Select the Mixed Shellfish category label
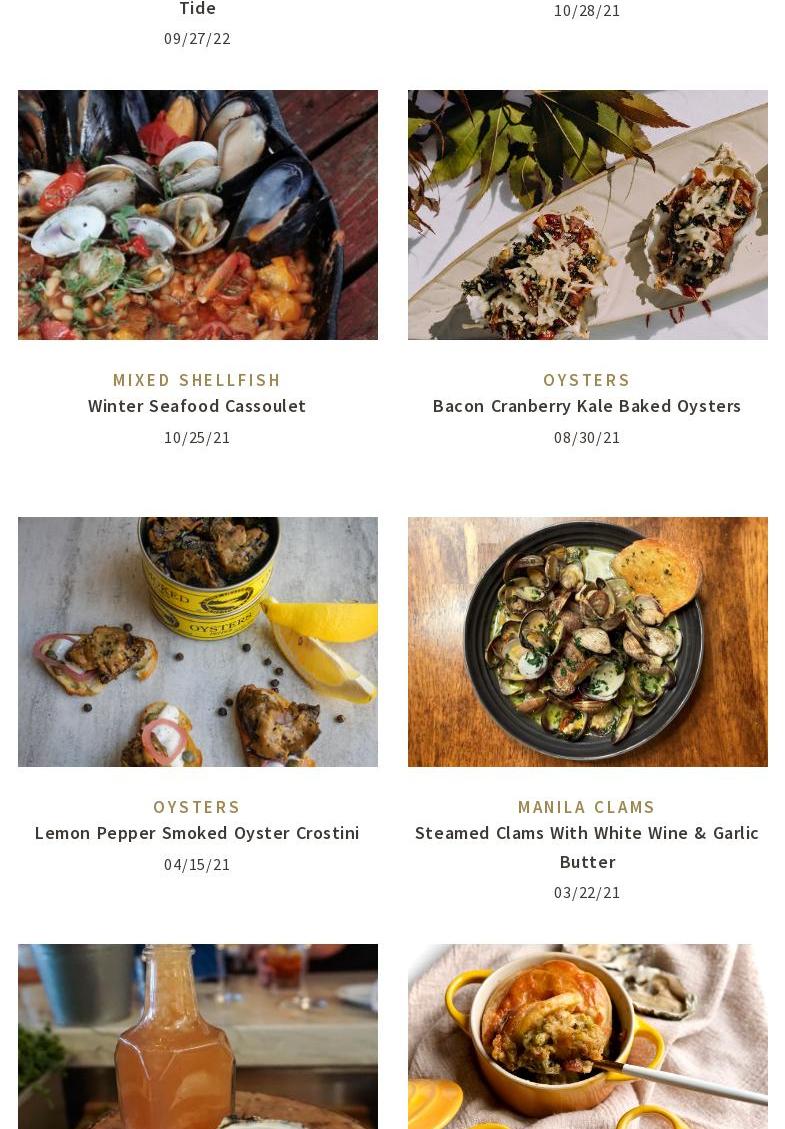The image size is (785, 1129). [197, 380]
